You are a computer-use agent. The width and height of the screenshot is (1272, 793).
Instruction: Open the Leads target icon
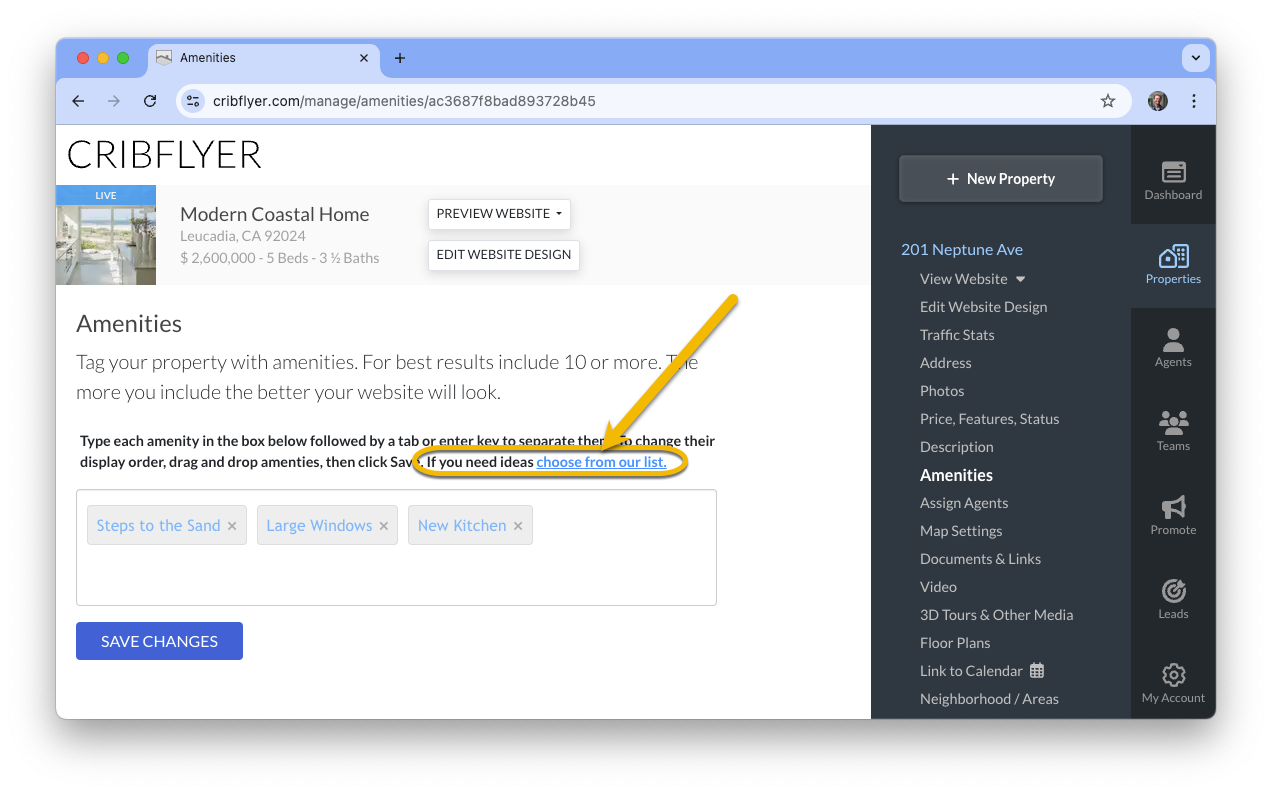pos(1173,591)
